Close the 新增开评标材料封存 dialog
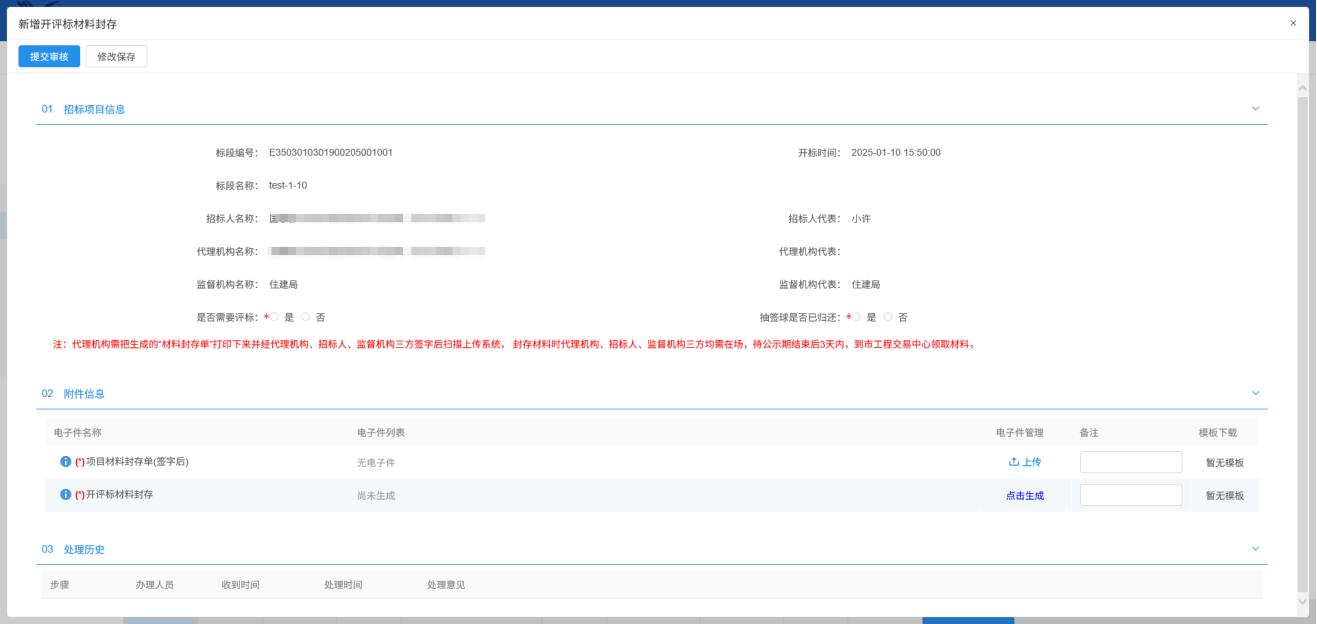Viewport: 1317px width, 624px height. 1292,23
